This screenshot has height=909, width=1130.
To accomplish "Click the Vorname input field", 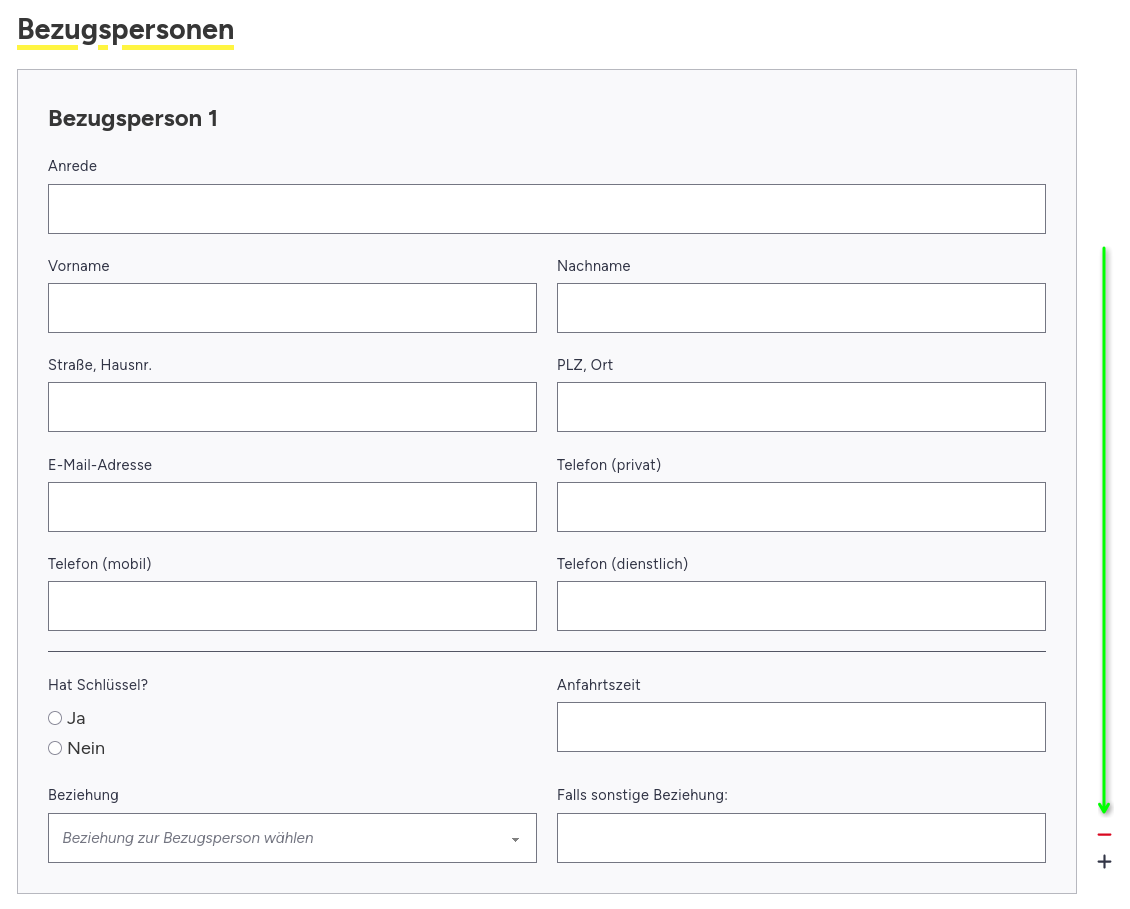I will [292, 308].
